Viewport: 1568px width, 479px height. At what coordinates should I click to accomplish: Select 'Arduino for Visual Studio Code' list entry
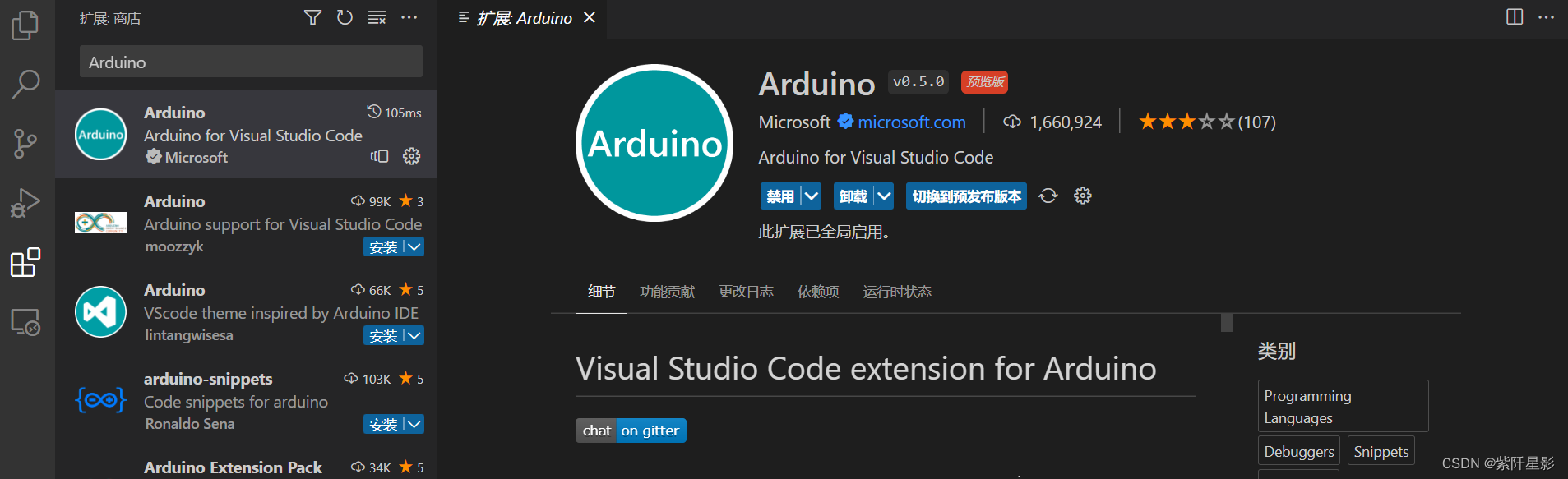(246, 134)
